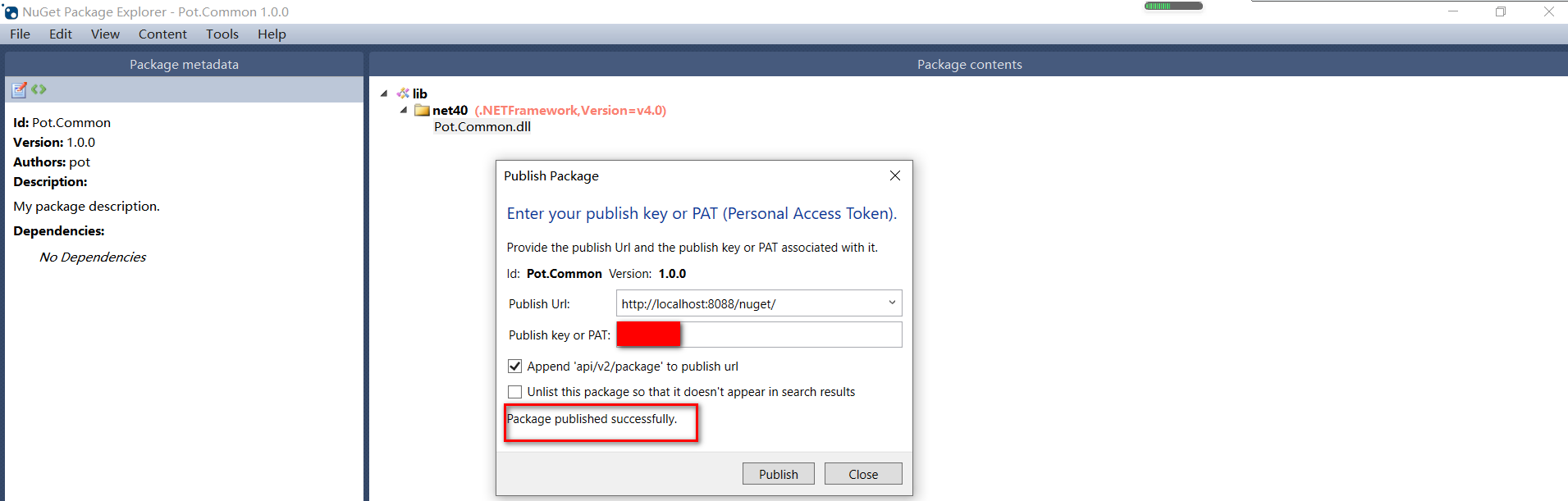Select the lib tree icon

pyautogui.click(x=403, y=93)
